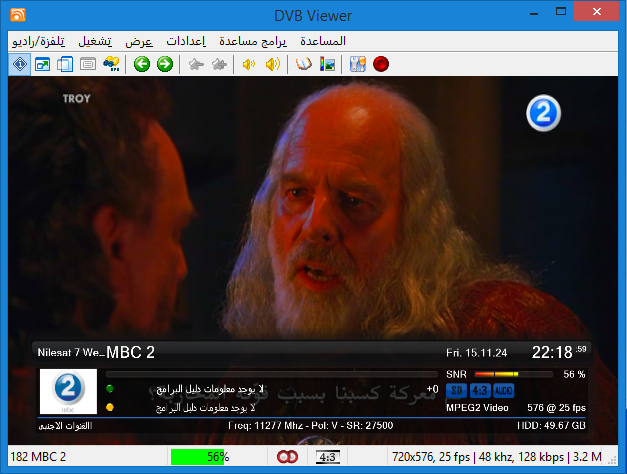Image resolution: width=627 pixels, height=474 pixels.
Task: Click the add favourite star icon
Action: pos(219,64)
